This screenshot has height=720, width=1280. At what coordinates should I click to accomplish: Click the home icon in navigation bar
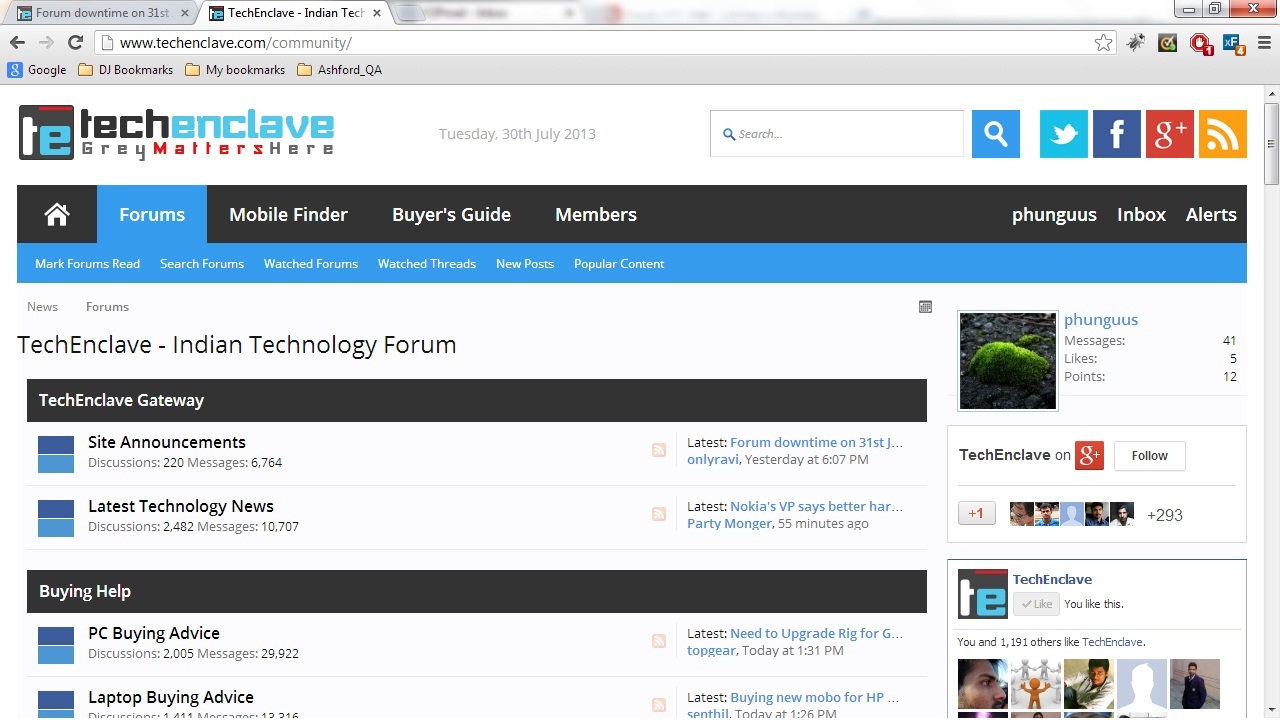pos(57,214)
